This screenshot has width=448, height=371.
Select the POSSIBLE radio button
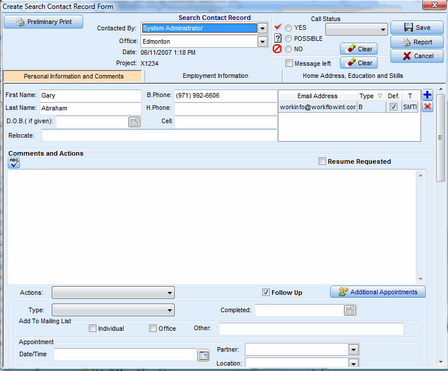pos(288,39)
